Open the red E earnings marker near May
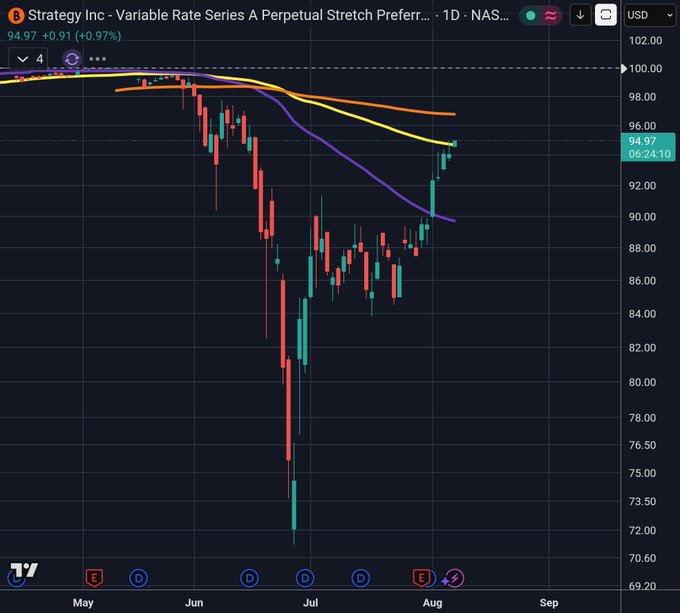680x613 pixels. (94, 578)
